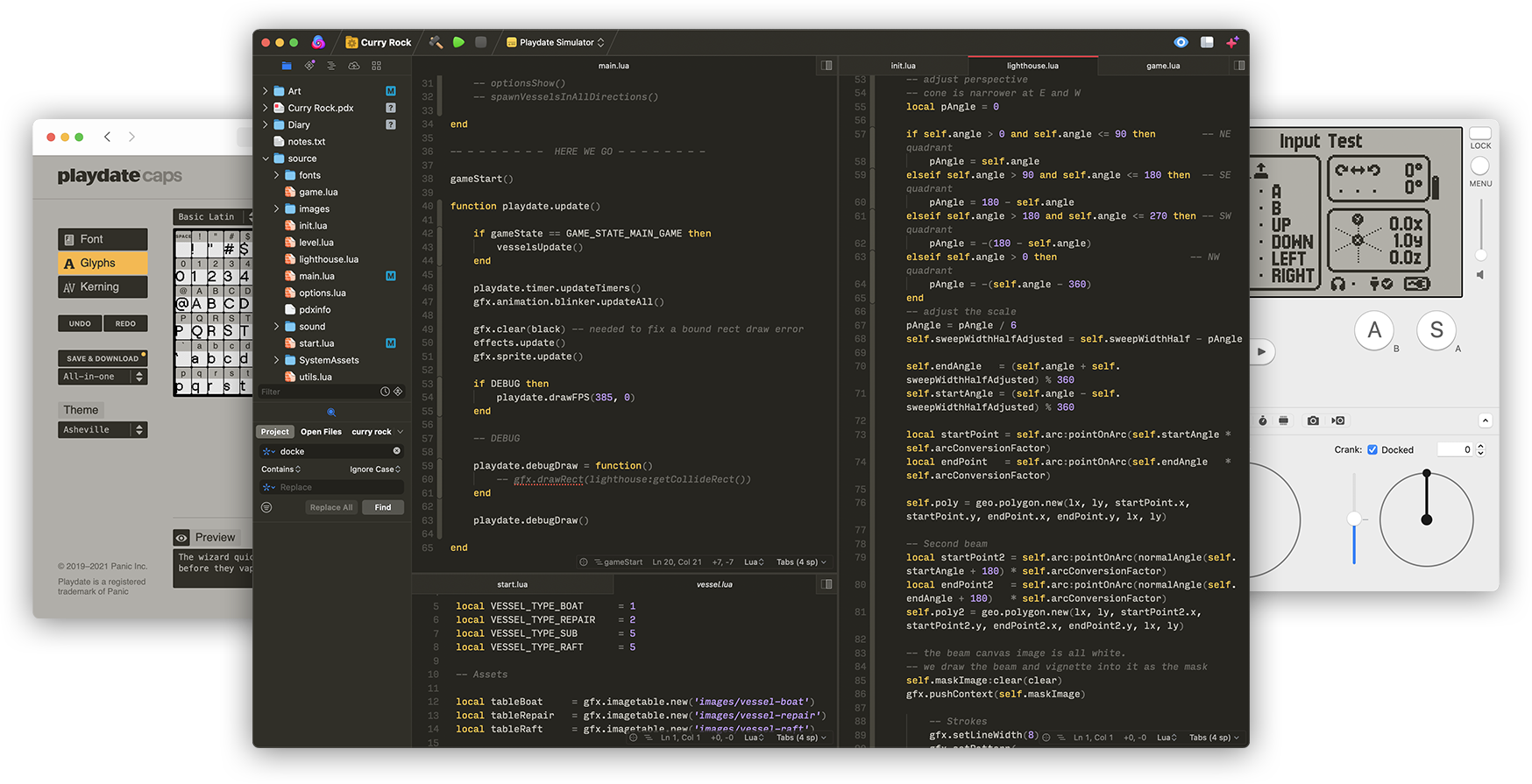Click the Nova app logo icon
Image resolution: width=1532 pixels, height=784 pixels.
(318, 42)
